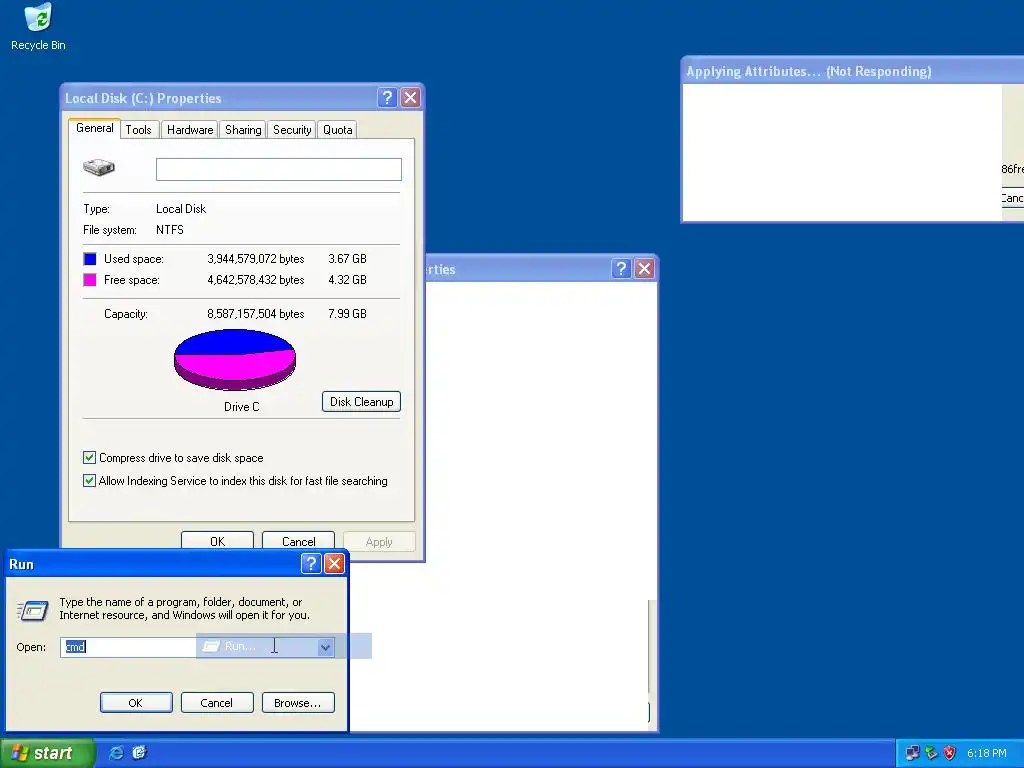Select the Quota tab
This screenshot has height=768, width=1024.
click(338, 130)
